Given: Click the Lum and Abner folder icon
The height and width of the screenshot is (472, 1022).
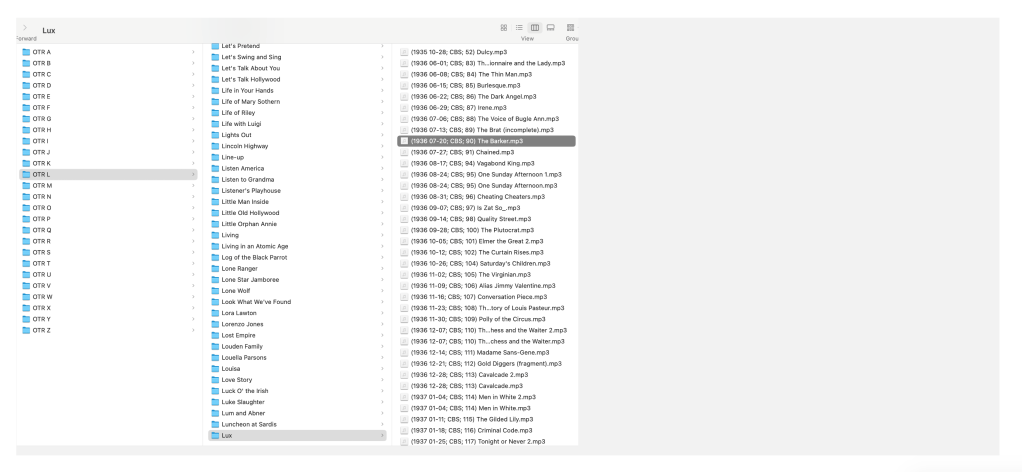Looking at the screenshot, I should point(215,413).
